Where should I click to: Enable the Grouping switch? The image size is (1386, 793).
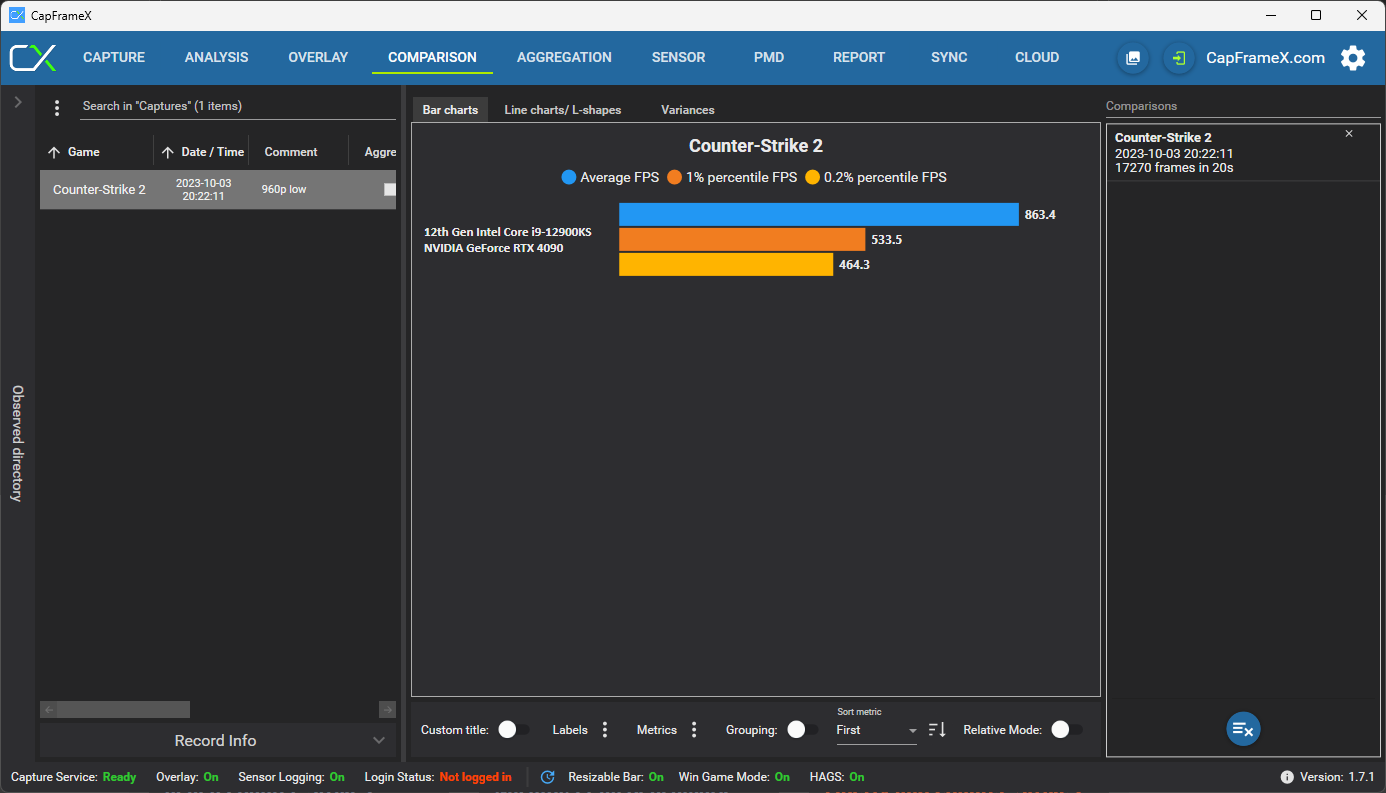[803, 730]
